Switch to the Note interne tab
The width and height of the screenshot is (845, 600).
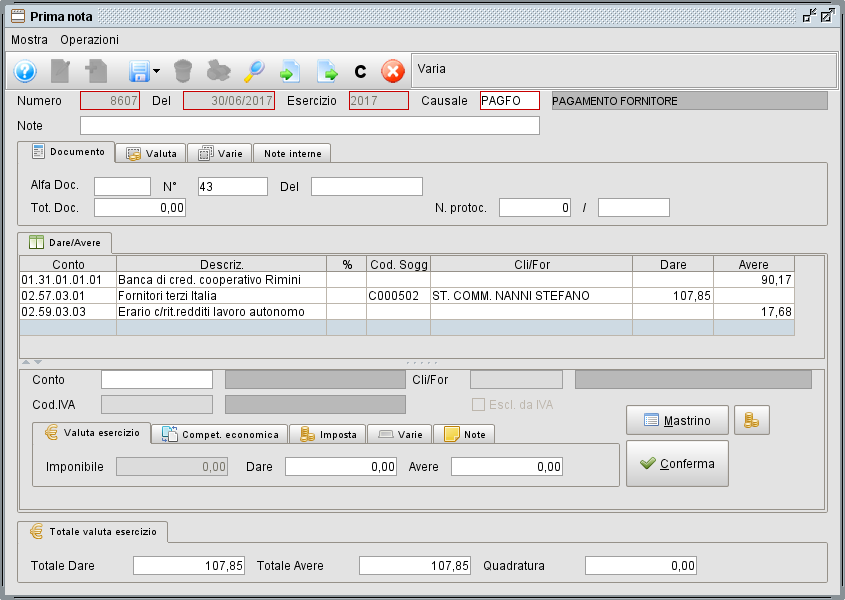click(x=292, y=154)
